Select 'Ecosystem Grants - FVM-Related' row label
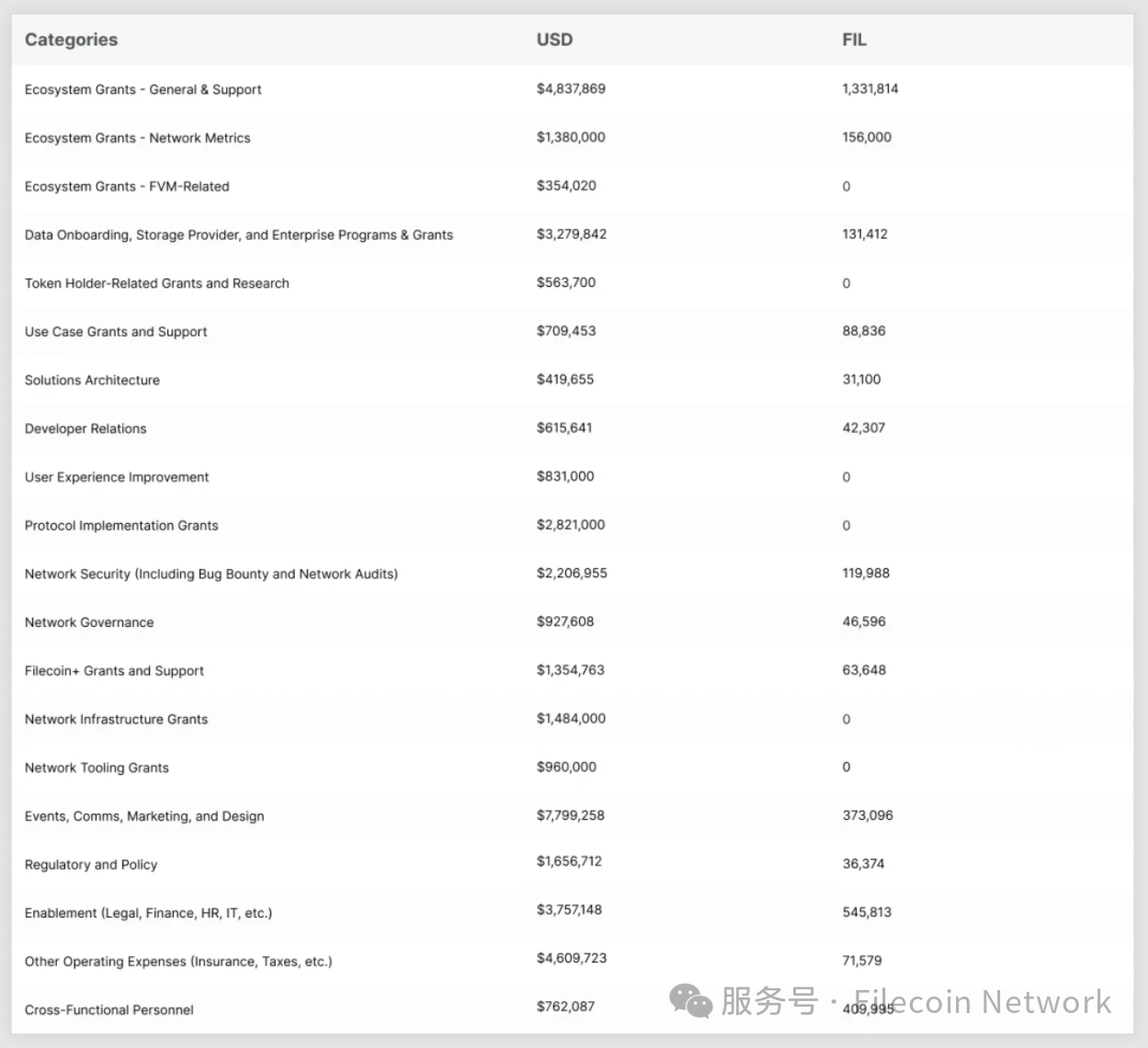Image resolution: width=1148 pixels, height=1048 pixels. 127,187
